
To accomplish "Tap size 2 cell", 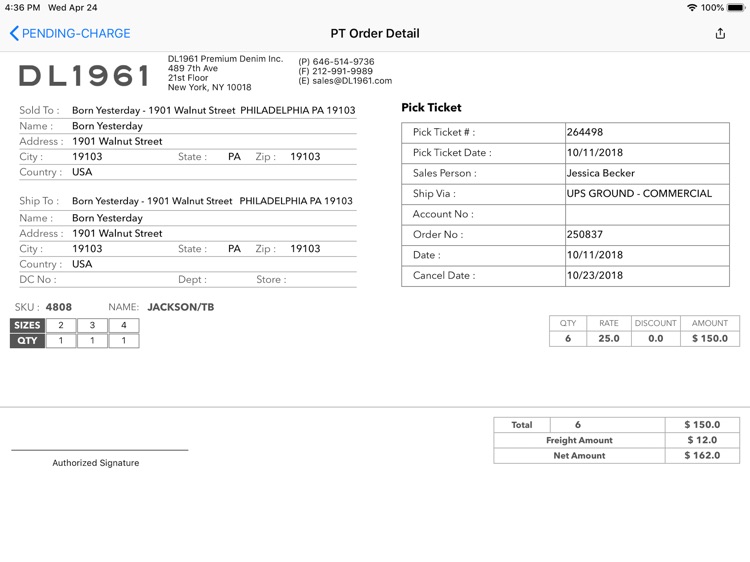I will pos(61,325).
